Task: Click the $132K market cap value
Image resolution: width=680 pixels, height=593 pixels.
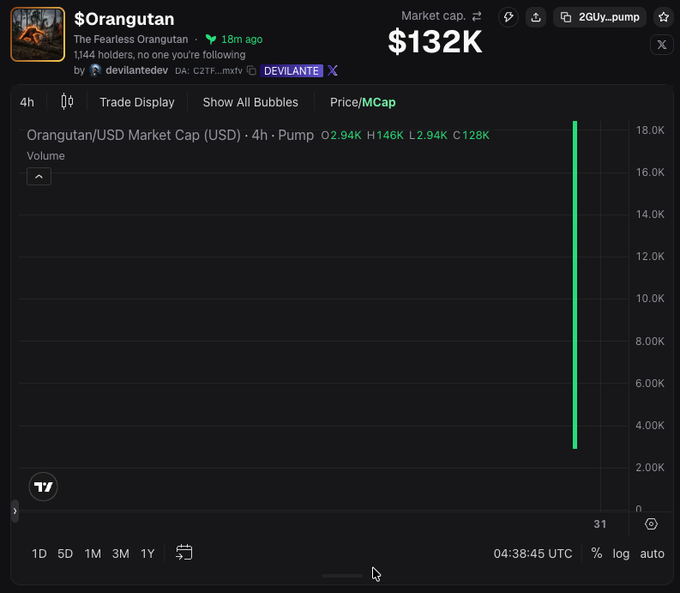Action: (435, 42)
